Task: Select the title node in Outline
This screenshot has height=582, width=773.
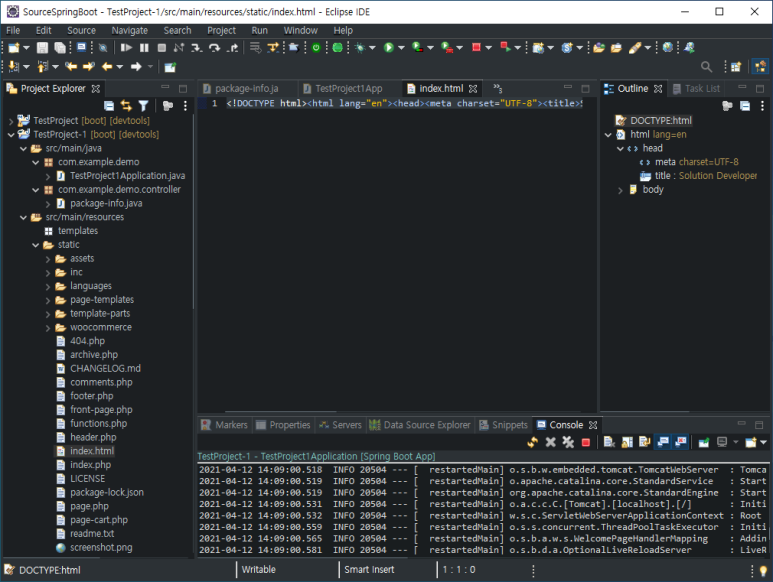Action: click(x=698, y=176)
